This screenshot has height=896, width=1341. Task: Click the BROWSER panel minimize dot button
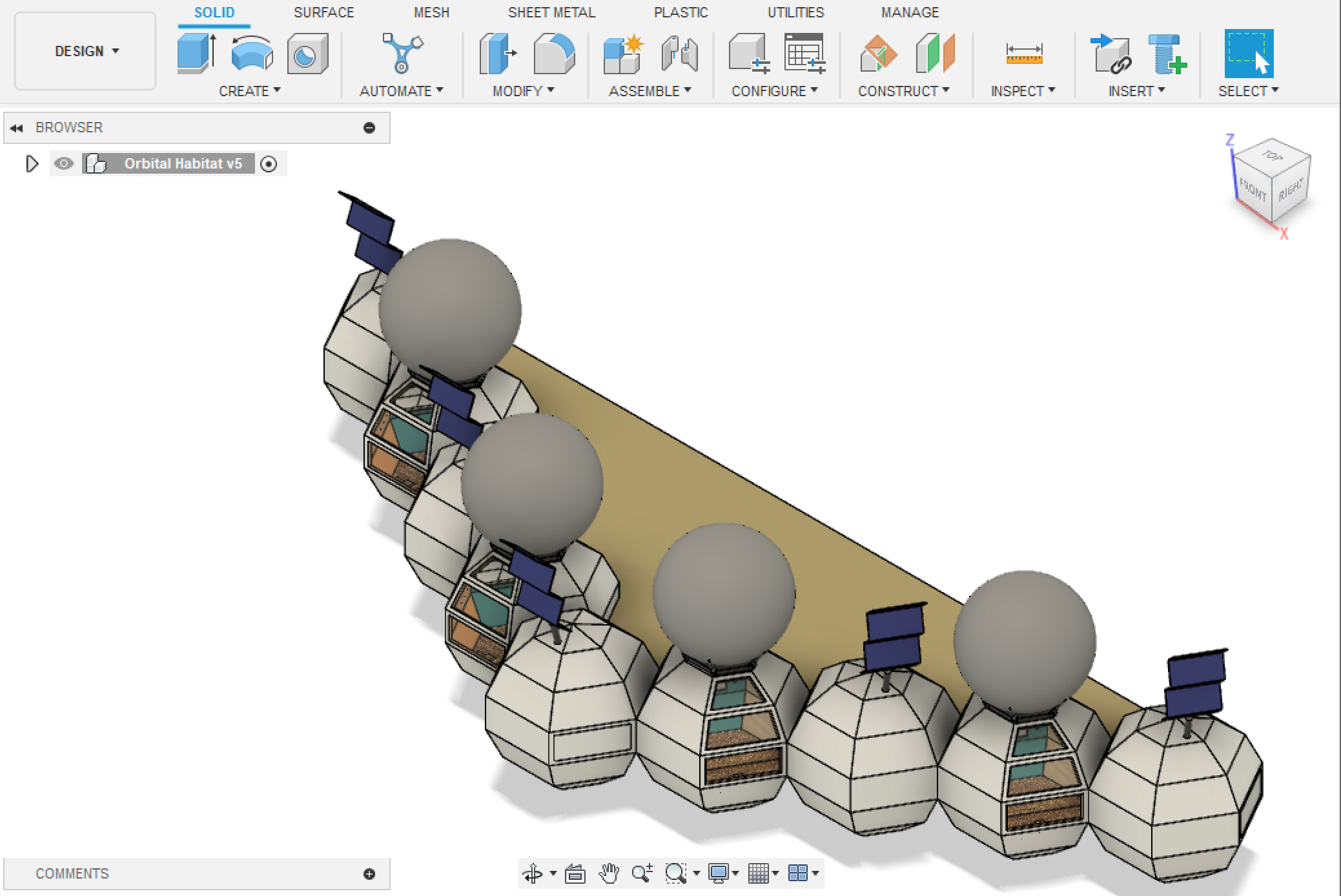[369, 128]
